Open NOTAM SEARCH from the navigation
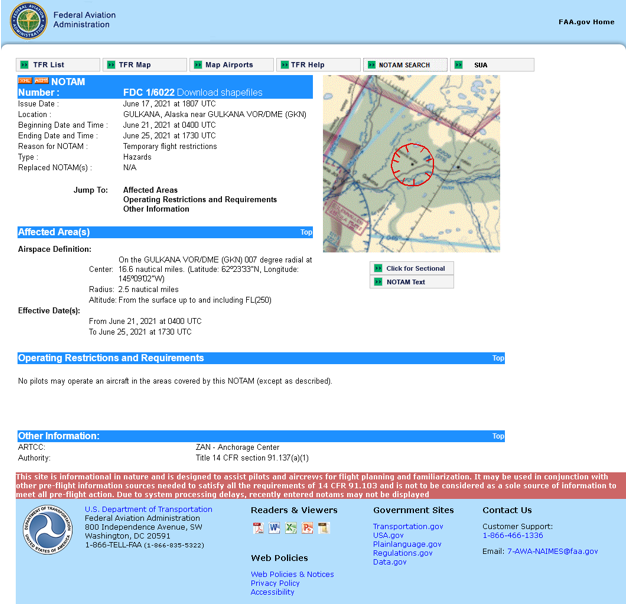Viewport: 628px width, 604px height. [x=404, y=65]
